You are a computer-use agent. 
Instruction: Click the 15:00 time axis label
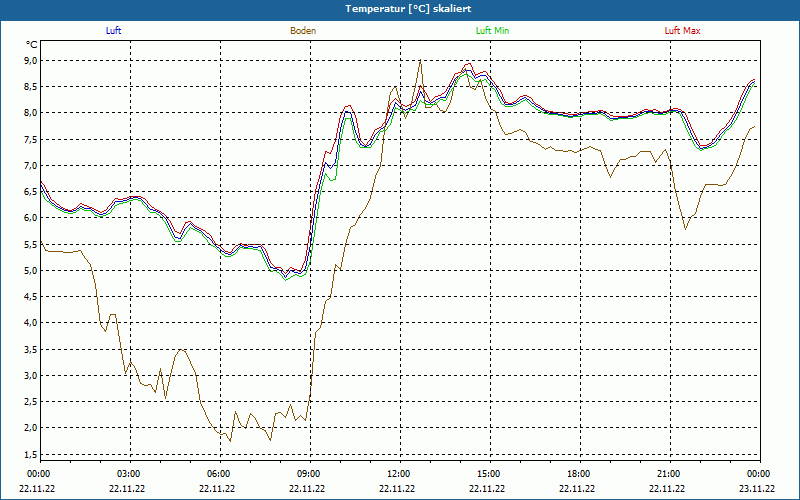[490, 474]
